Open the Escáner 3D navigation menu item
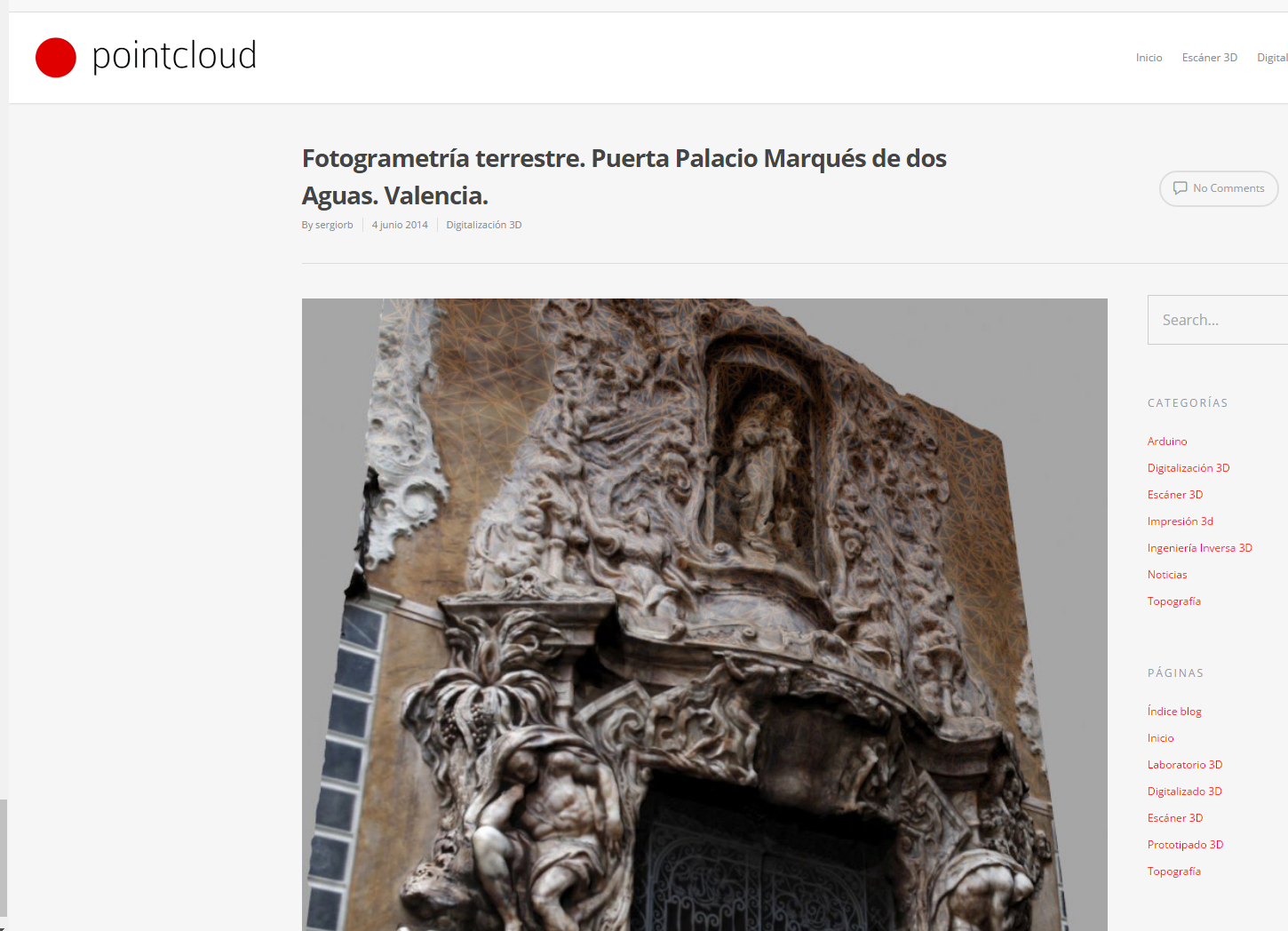The height and width of the screenshot is (931, 1288). click(1209, 57)
